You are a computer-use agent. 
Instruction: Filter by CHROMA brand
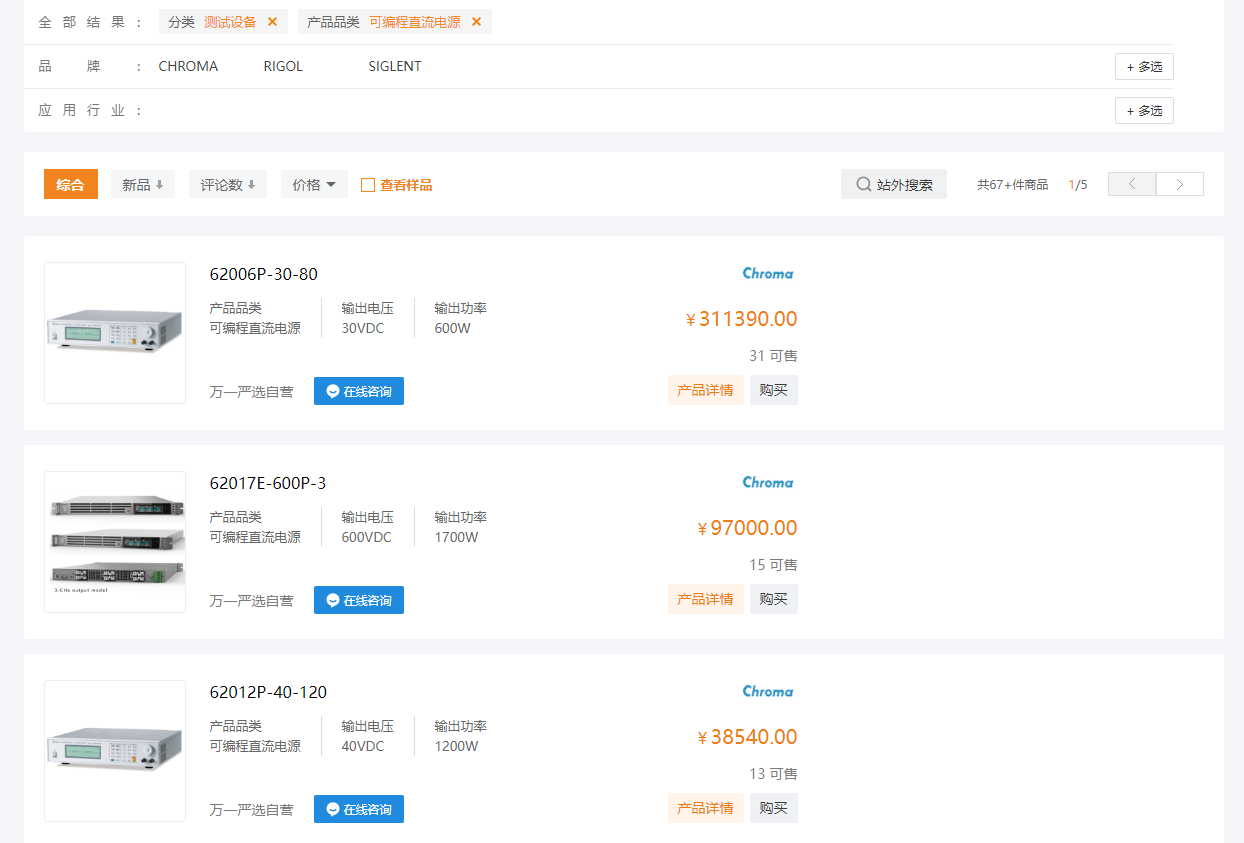click(188, 66)
